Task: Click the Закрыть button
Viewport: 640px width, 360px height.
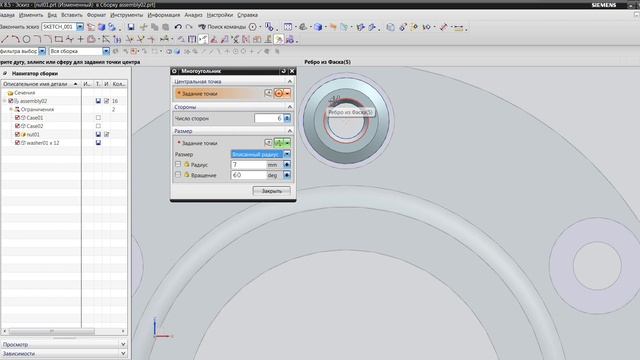Action: pos(271,191)
